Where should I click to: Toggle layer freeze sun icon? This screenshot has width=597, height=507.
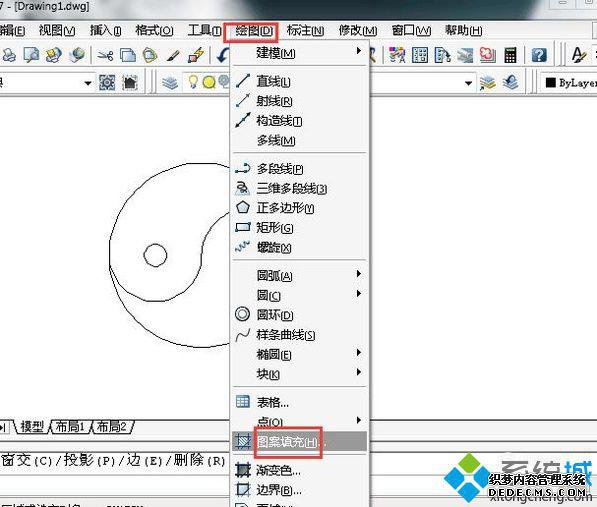click(209, 82)
